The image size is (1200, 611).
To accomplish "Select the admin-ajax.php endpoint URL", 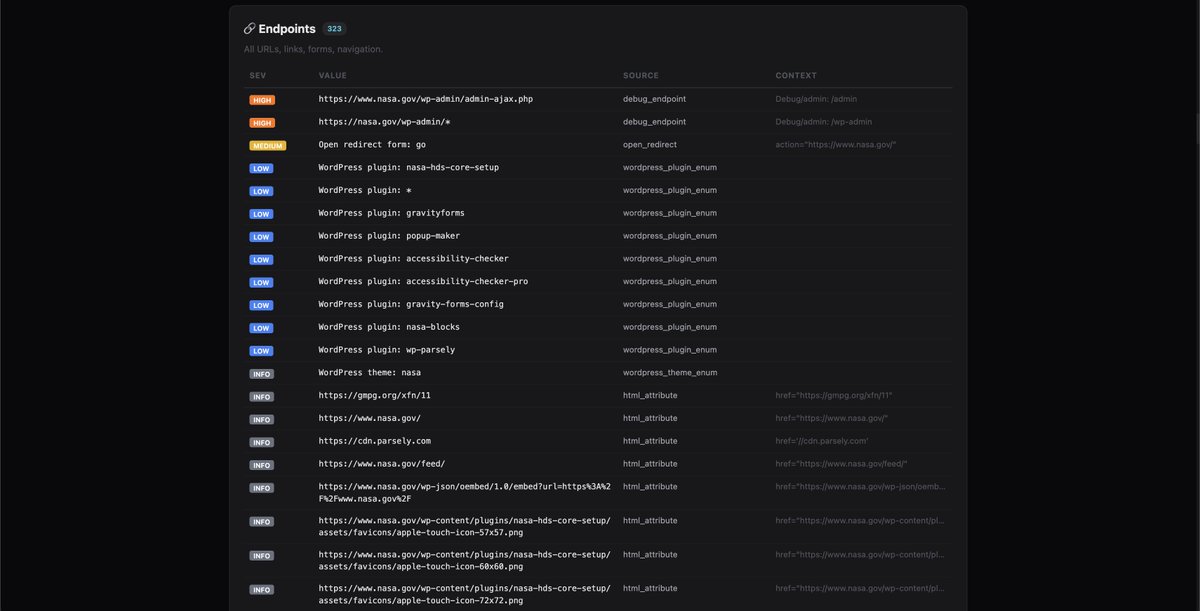I will tap(425, 99).
